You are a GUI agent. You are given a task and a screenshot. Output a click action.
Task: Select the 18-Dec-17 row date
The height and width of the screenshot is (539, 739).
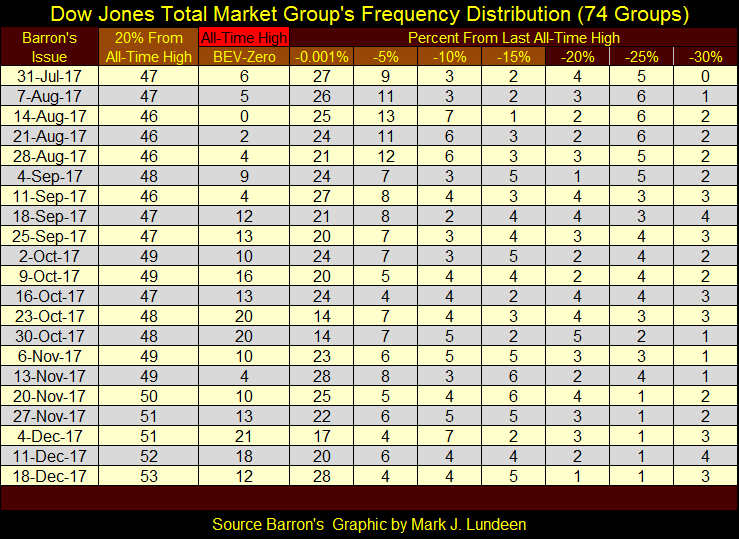tap(50, 474)
